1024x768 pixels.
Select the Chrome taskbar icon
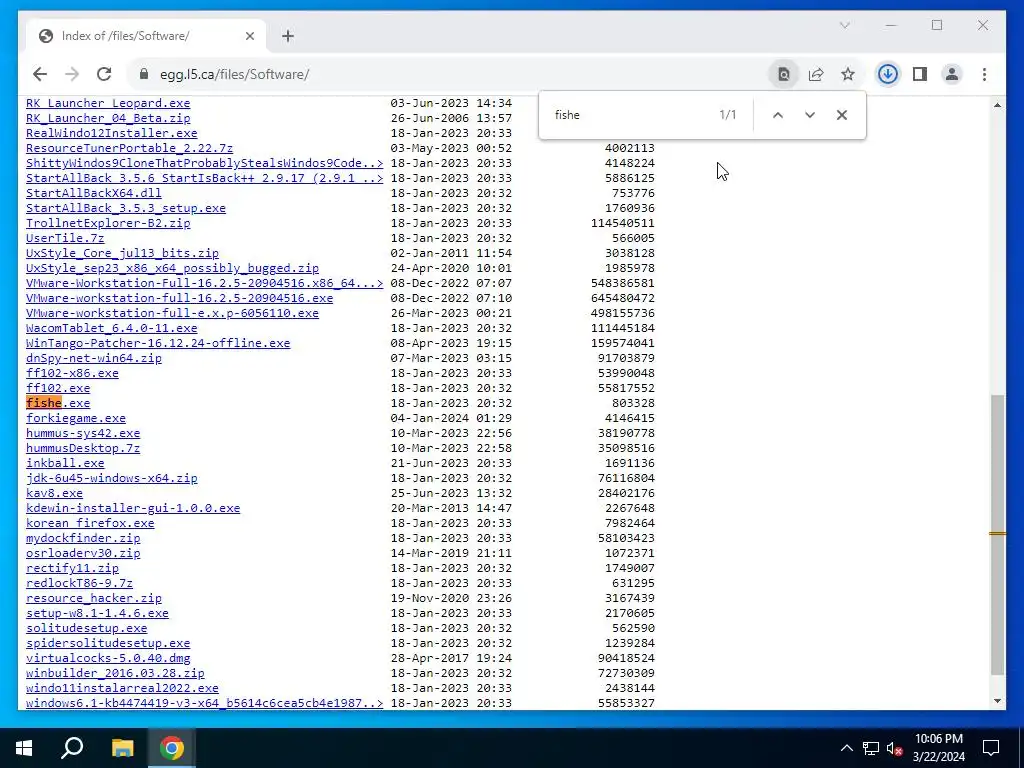coord(172,748)
